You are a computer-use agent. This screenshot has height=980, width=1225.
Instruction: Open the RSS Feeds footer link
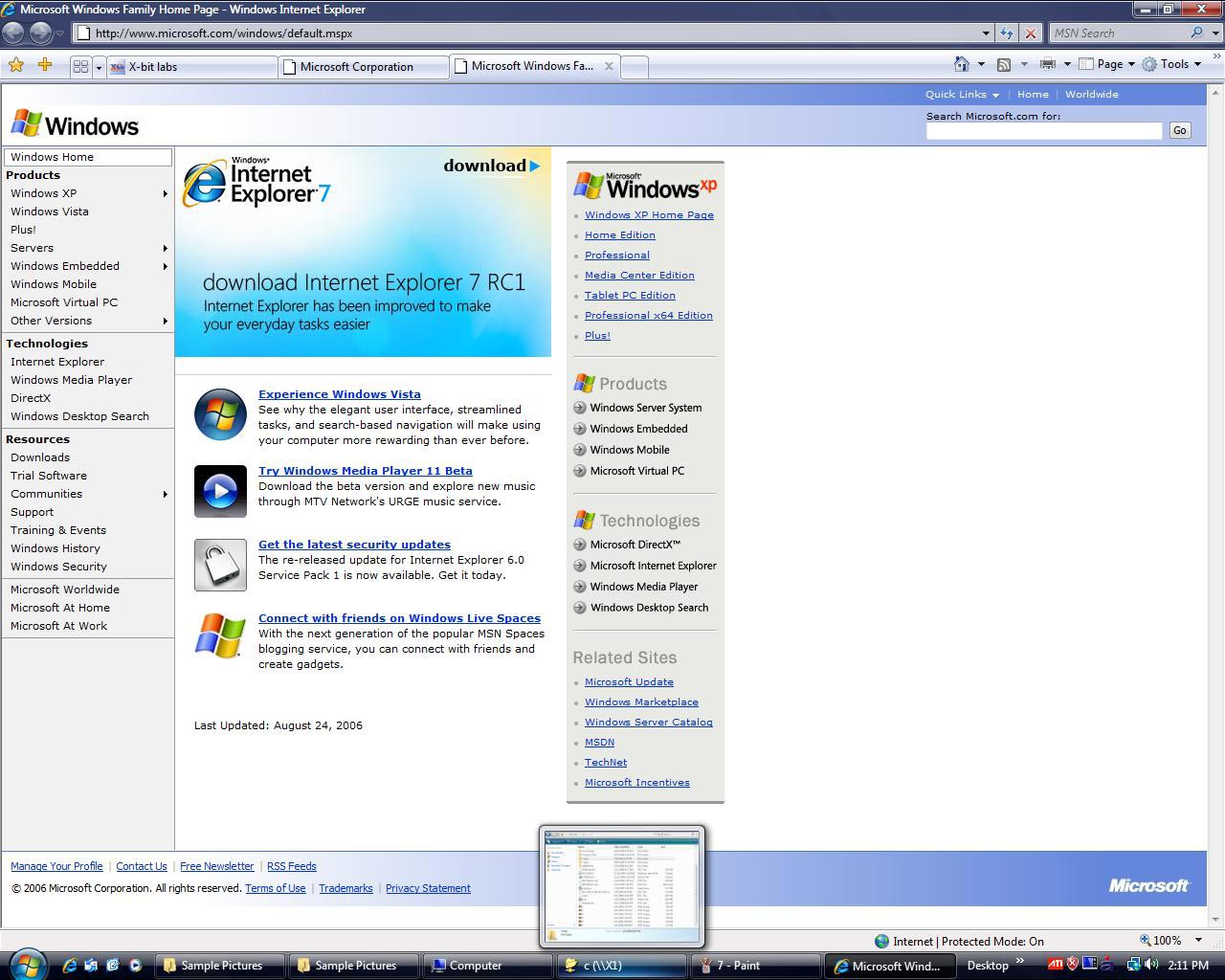pos(292,866)
